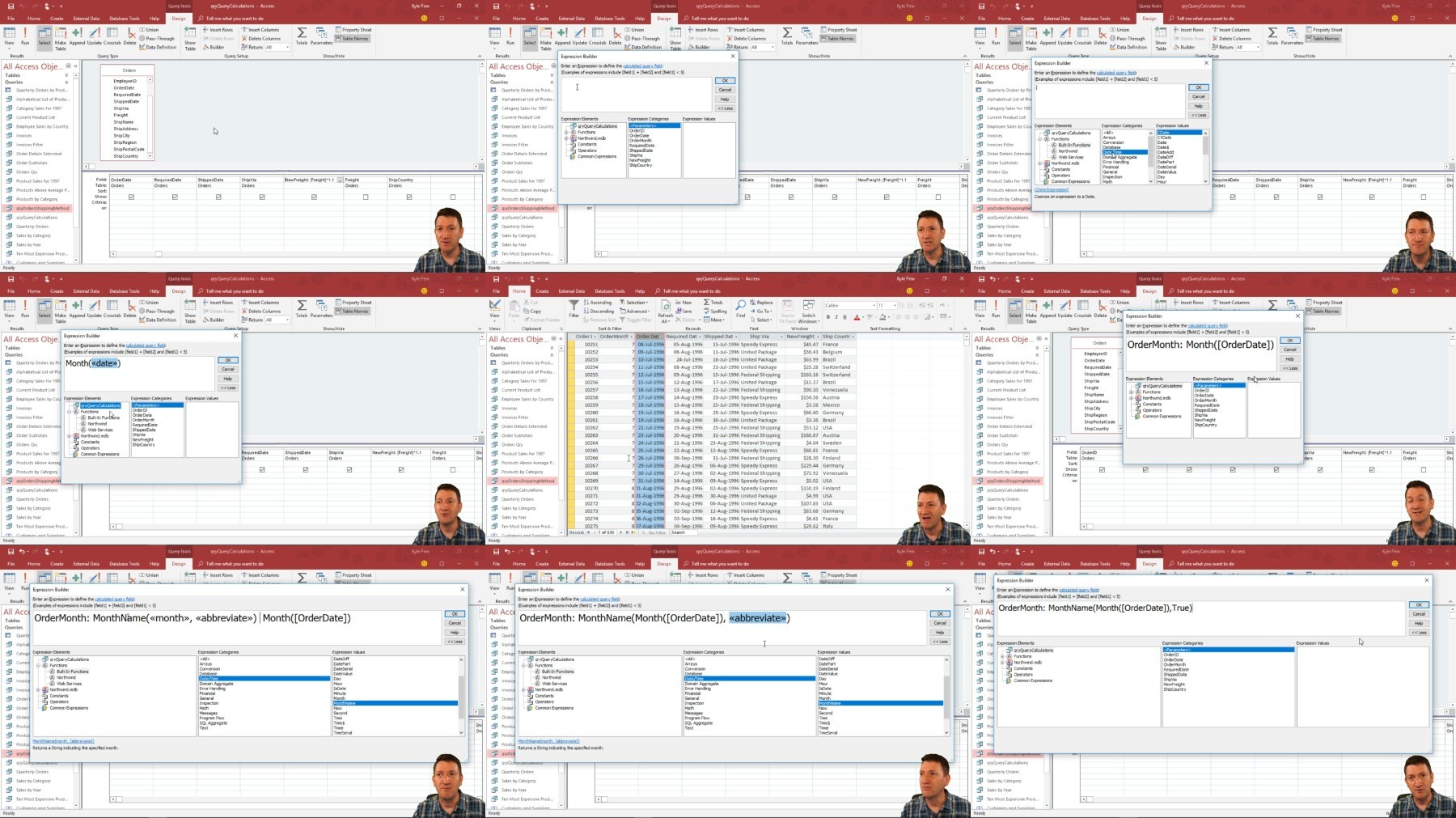Image resolution: width=1456 pixels, height=818 pixels.
Task: Click Refresh All in the Records group
Action: (x=665, y=309)
